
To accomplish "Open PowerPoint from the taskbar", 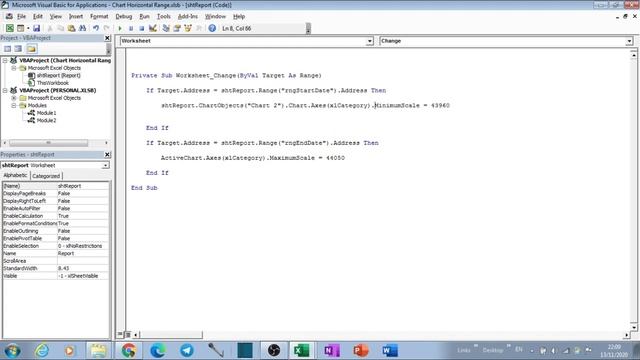I will pyautogui.click(x=361, y=351).
